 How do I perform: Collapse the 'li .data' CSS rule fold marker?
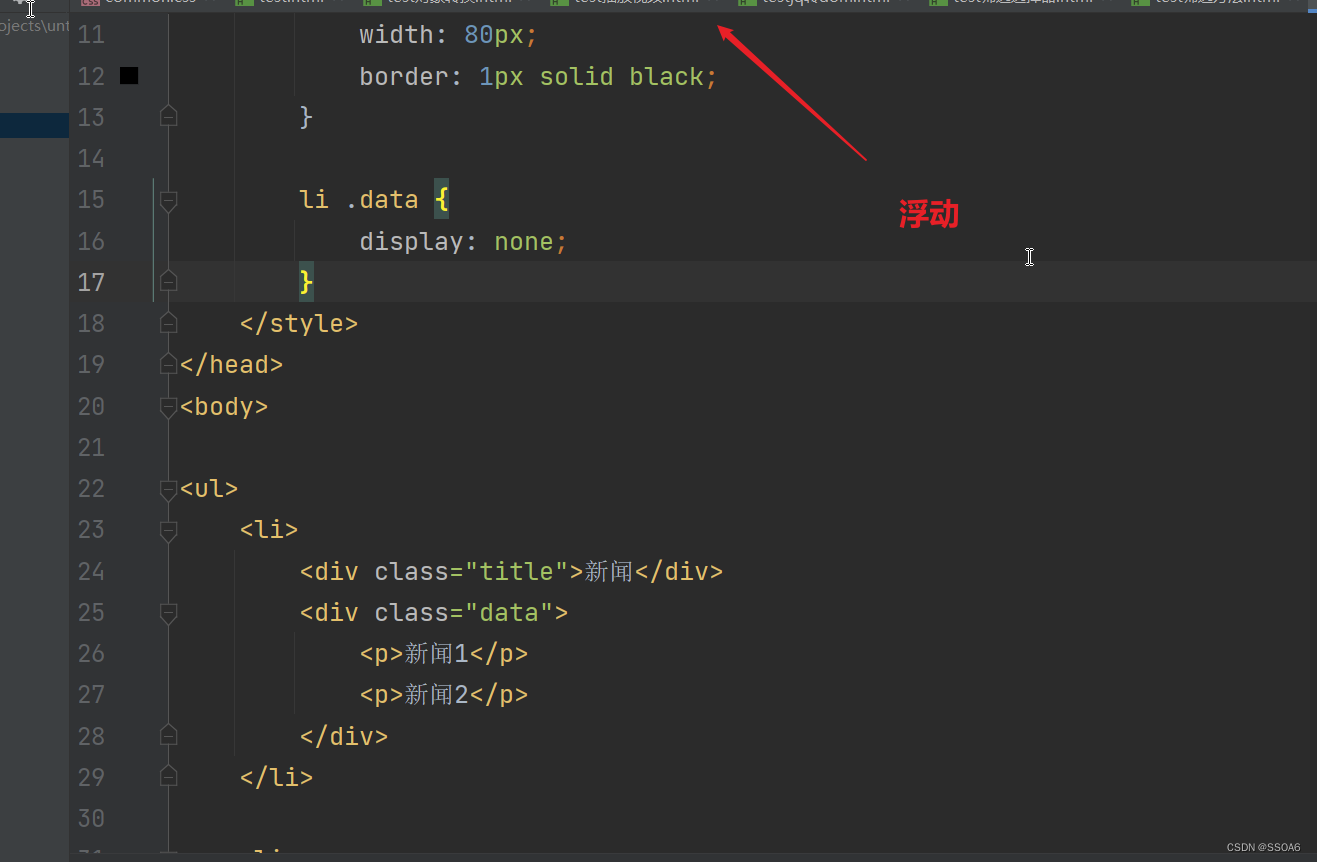[x=168, y=200]
